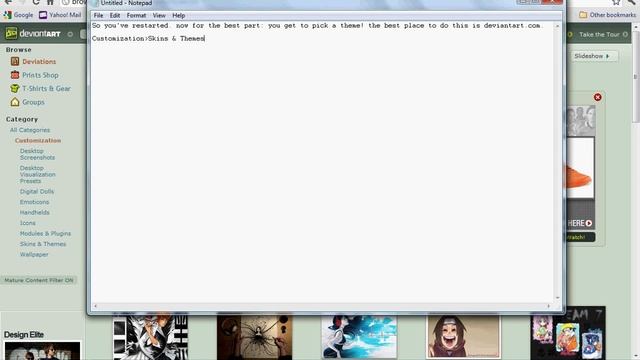This screenshot has height=360, width=640.
Task: Click the browser reload icon
Action: pos(36,2)
